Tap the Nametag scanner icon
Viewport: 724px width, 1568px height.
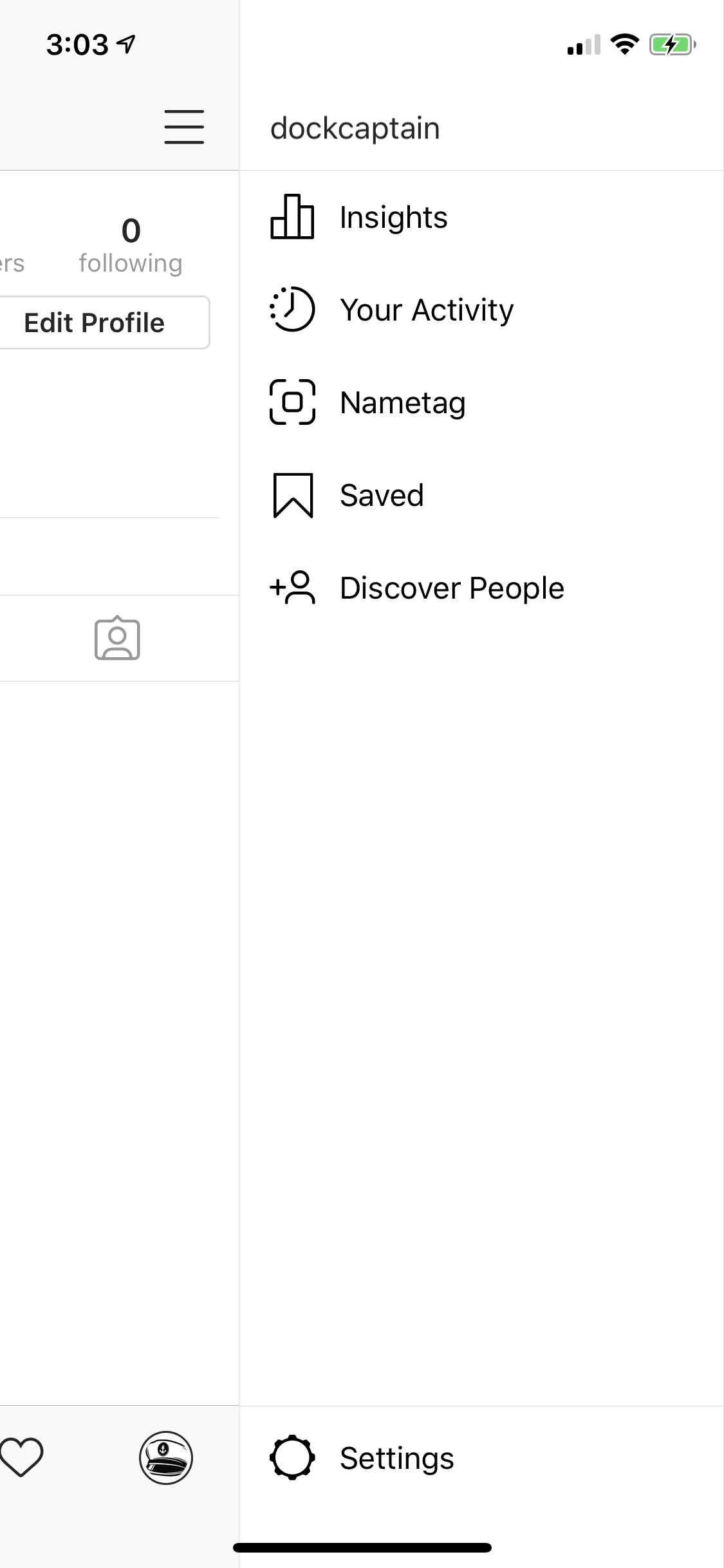tap(292, 402)
